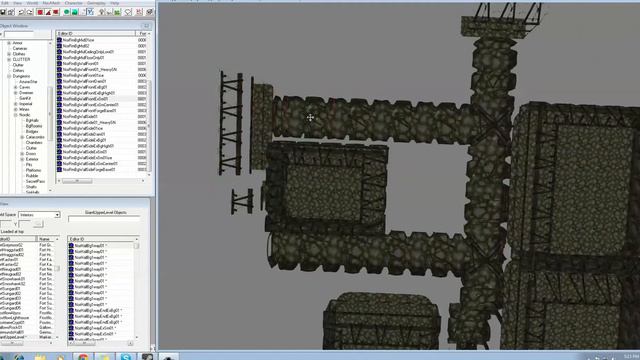
Task: Open Google Chrome from the taskbar
Action: click(x=83, y=357)
